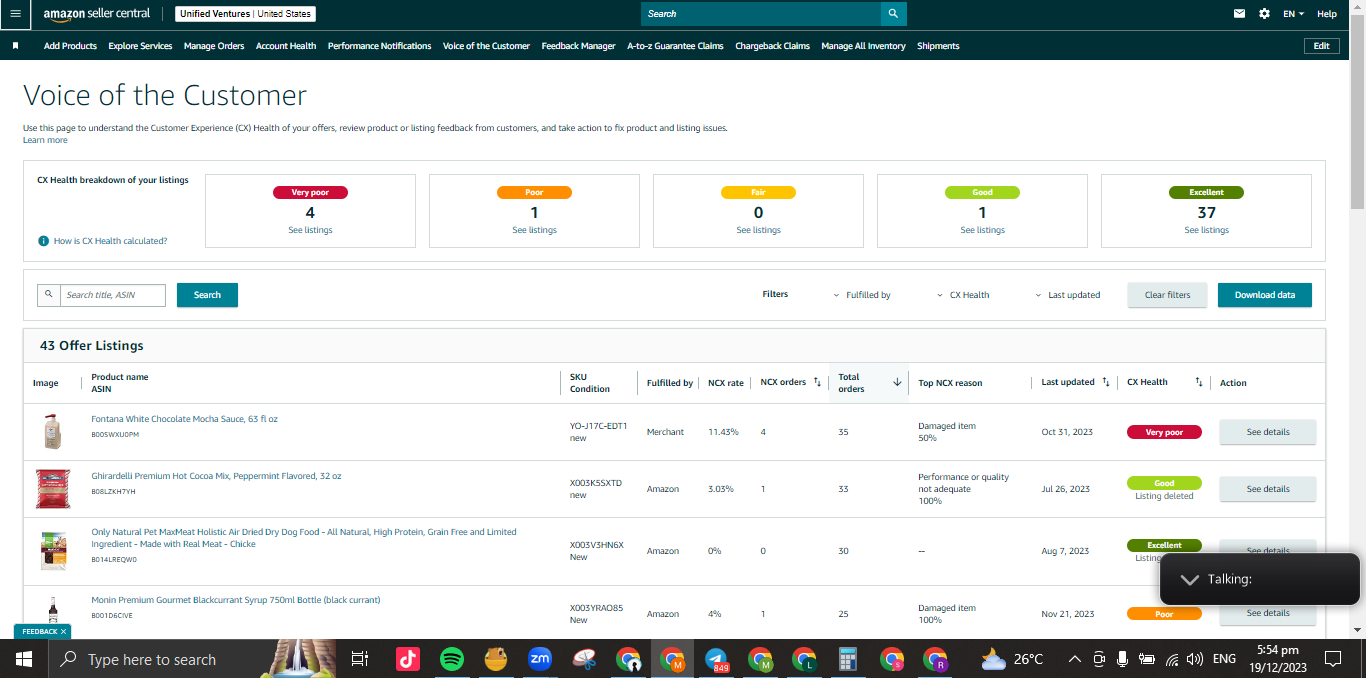Click the top Search bar field

point(761,14)
